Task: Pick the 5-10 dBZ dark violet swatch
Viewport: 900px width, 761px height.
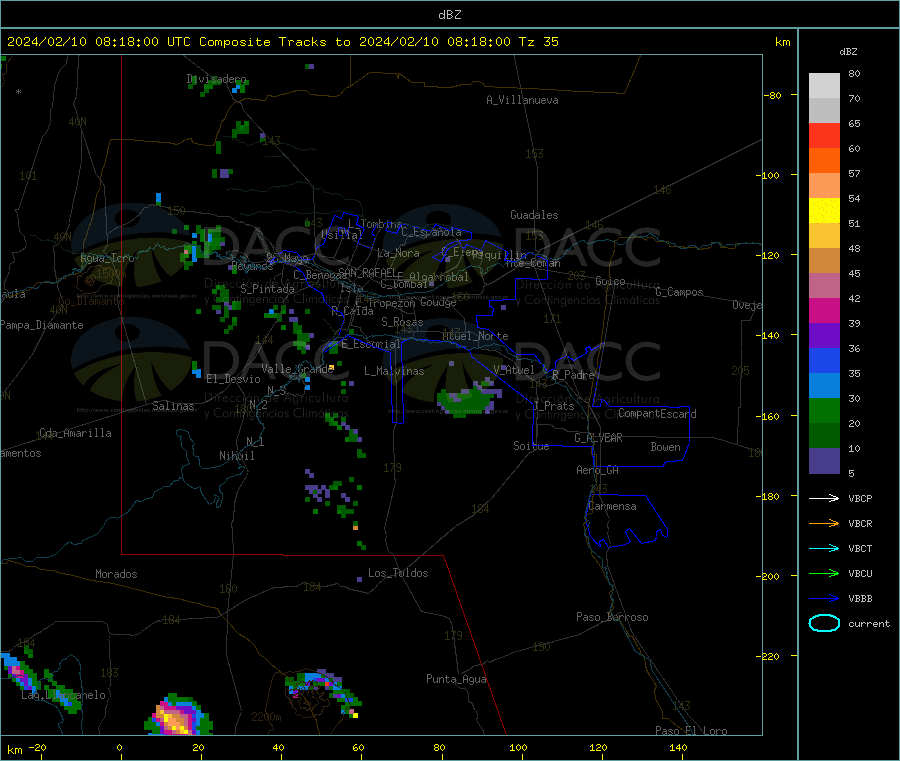Action: point(824,461)
